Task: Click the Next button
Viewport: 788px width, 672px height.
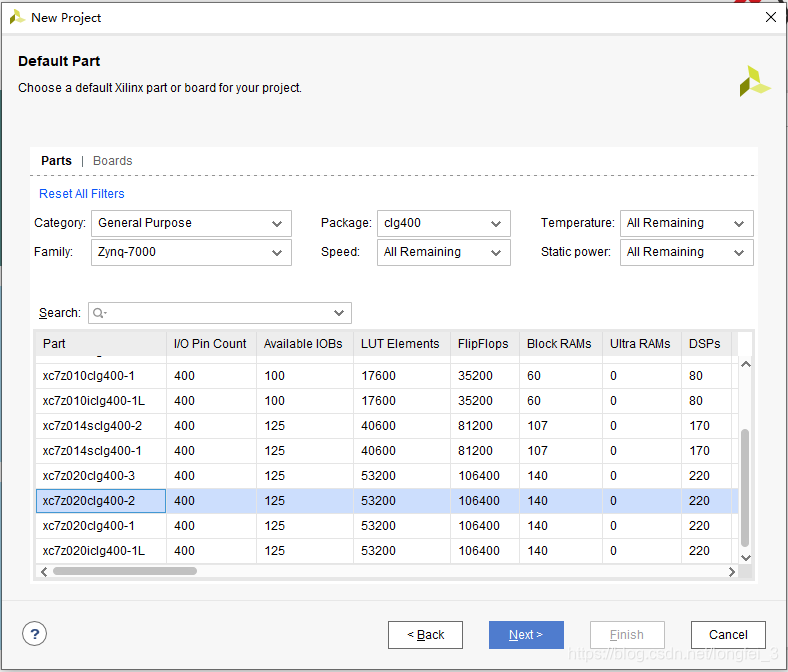Action: pyautogui.click(x=526, y=635)
